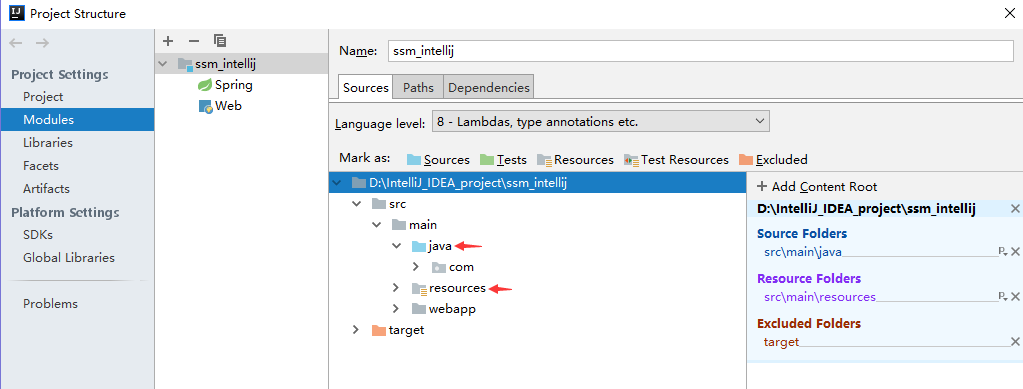Mark as Sources folder icon
The width and height of the screenshot is (1023, 389).
point(414,160)
